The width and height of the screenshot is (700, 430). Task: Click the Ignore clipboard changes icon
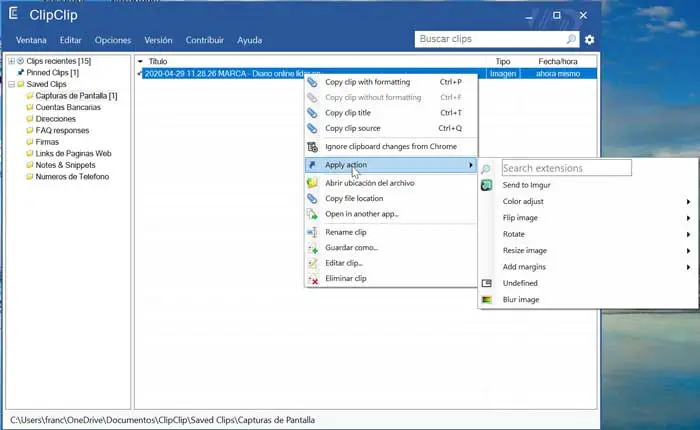click(x=313, y=147)
